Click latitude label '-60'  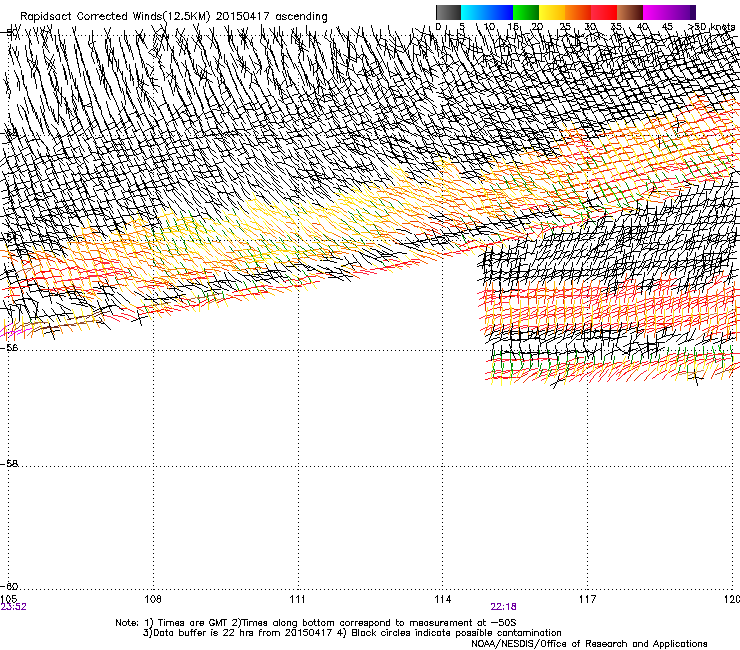tap(9, 586)
